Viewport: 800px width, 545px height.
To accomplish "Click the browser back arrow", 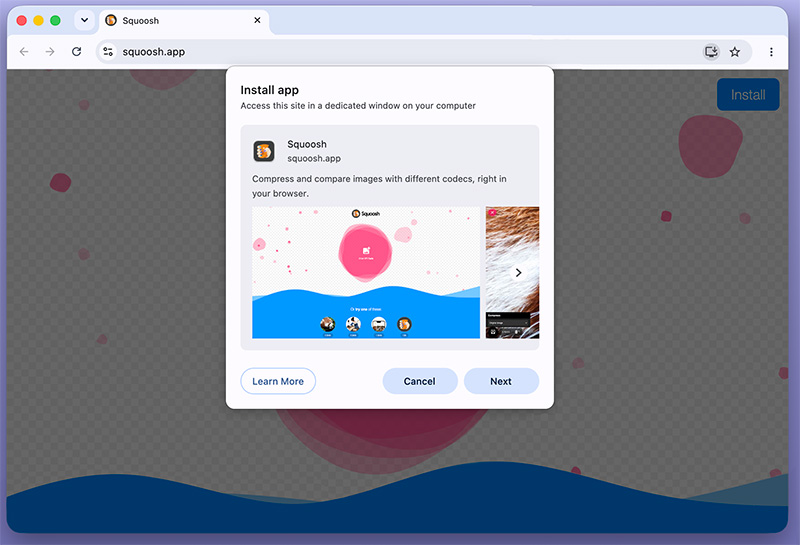I will tap(24, 52).
